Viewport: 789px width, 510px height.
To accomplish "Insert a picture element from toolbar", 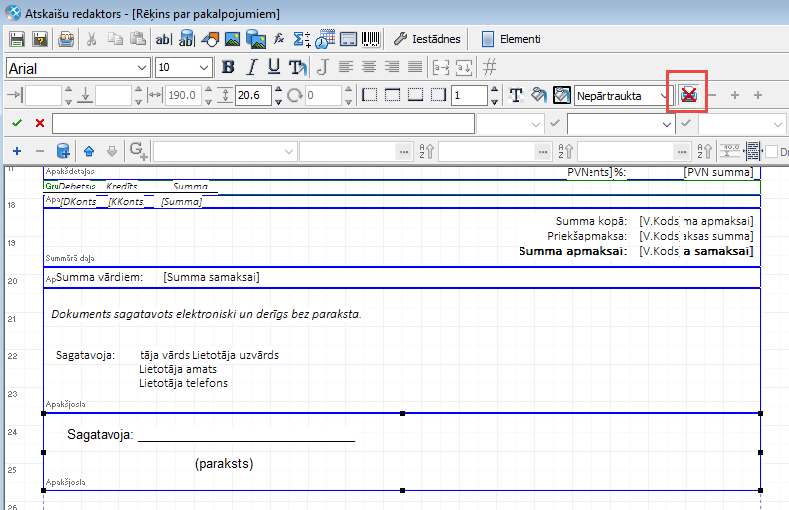I will pos(232,39).
